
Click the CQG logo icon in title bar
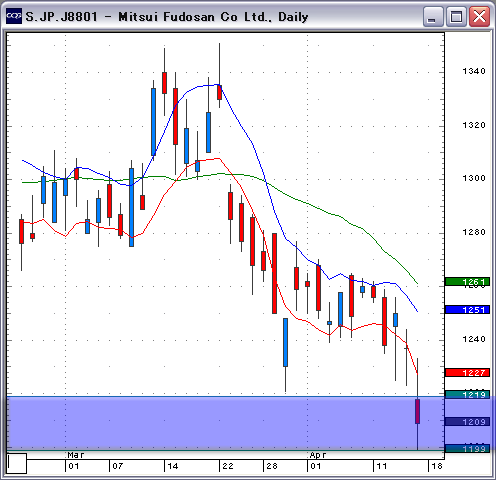(x=14, y=16)
